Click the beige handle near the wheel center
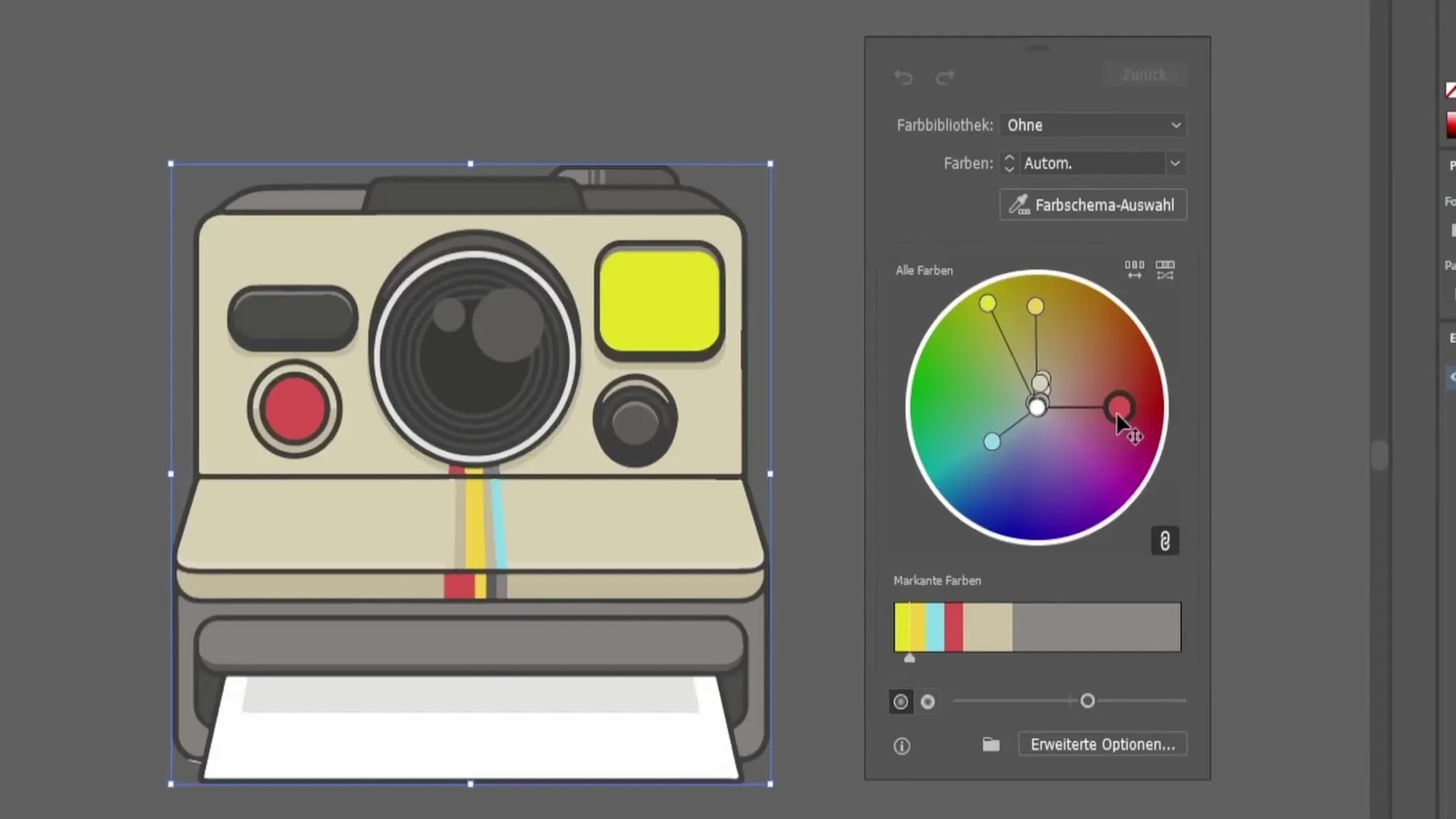1456x819 pixels. (1040, 383)
